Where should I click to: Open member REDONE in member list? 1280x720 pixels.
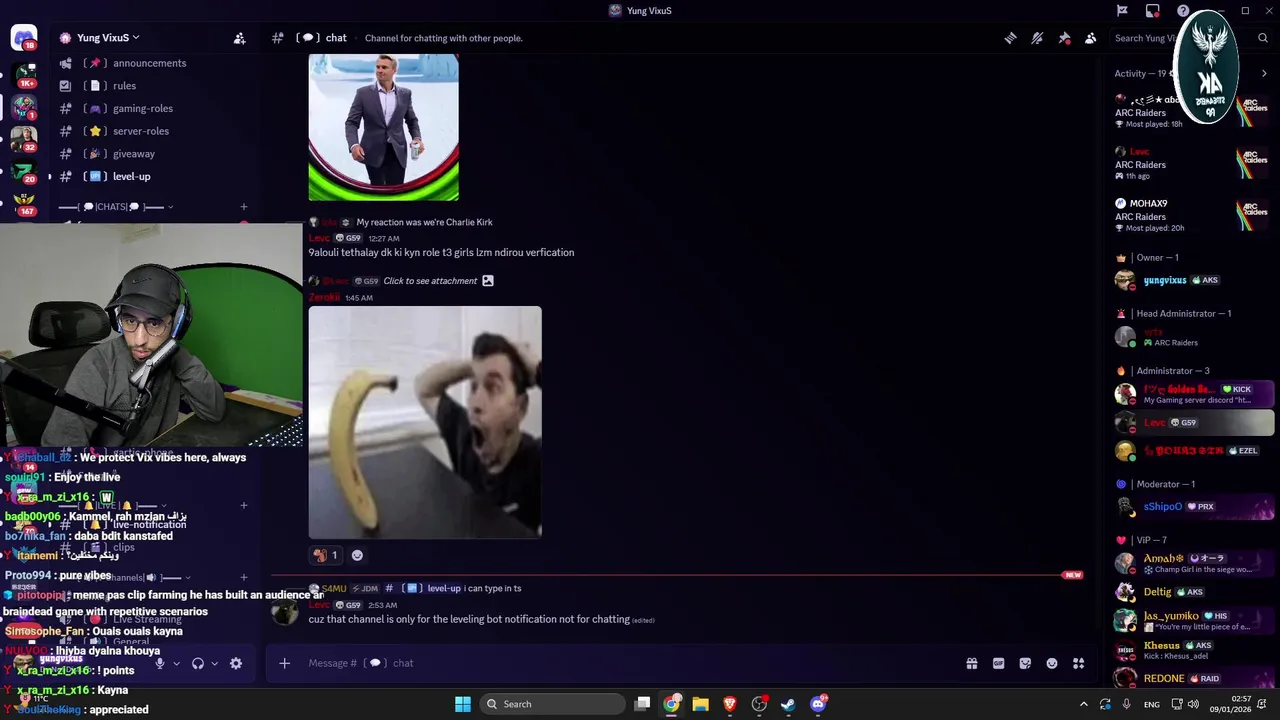point(1192,679)
